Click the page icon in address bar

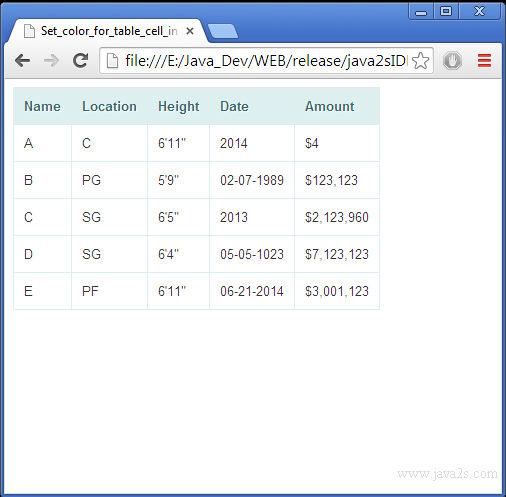click(x=112, y=61)
